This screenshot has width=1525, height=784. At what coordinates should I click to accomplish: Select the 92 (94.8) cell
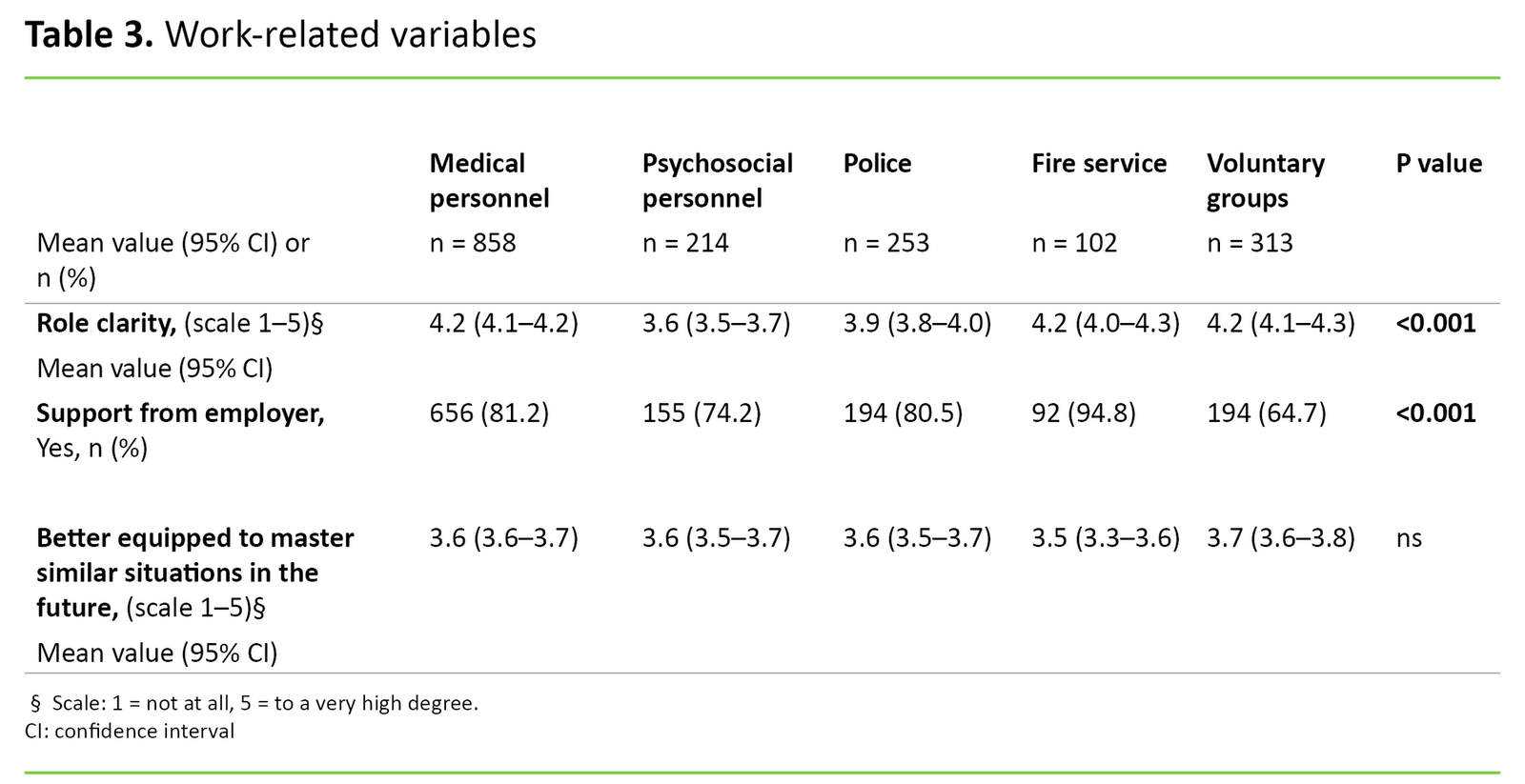[1083, 413]
